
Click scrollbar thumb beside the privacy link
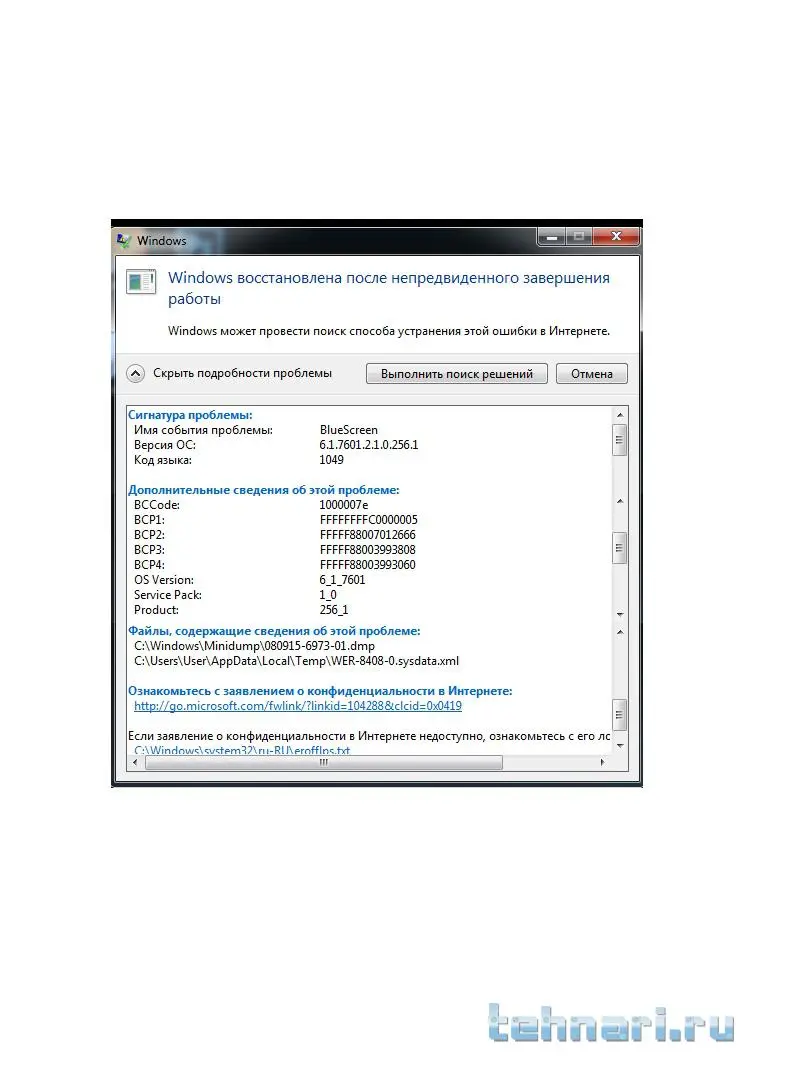point(619,715)
